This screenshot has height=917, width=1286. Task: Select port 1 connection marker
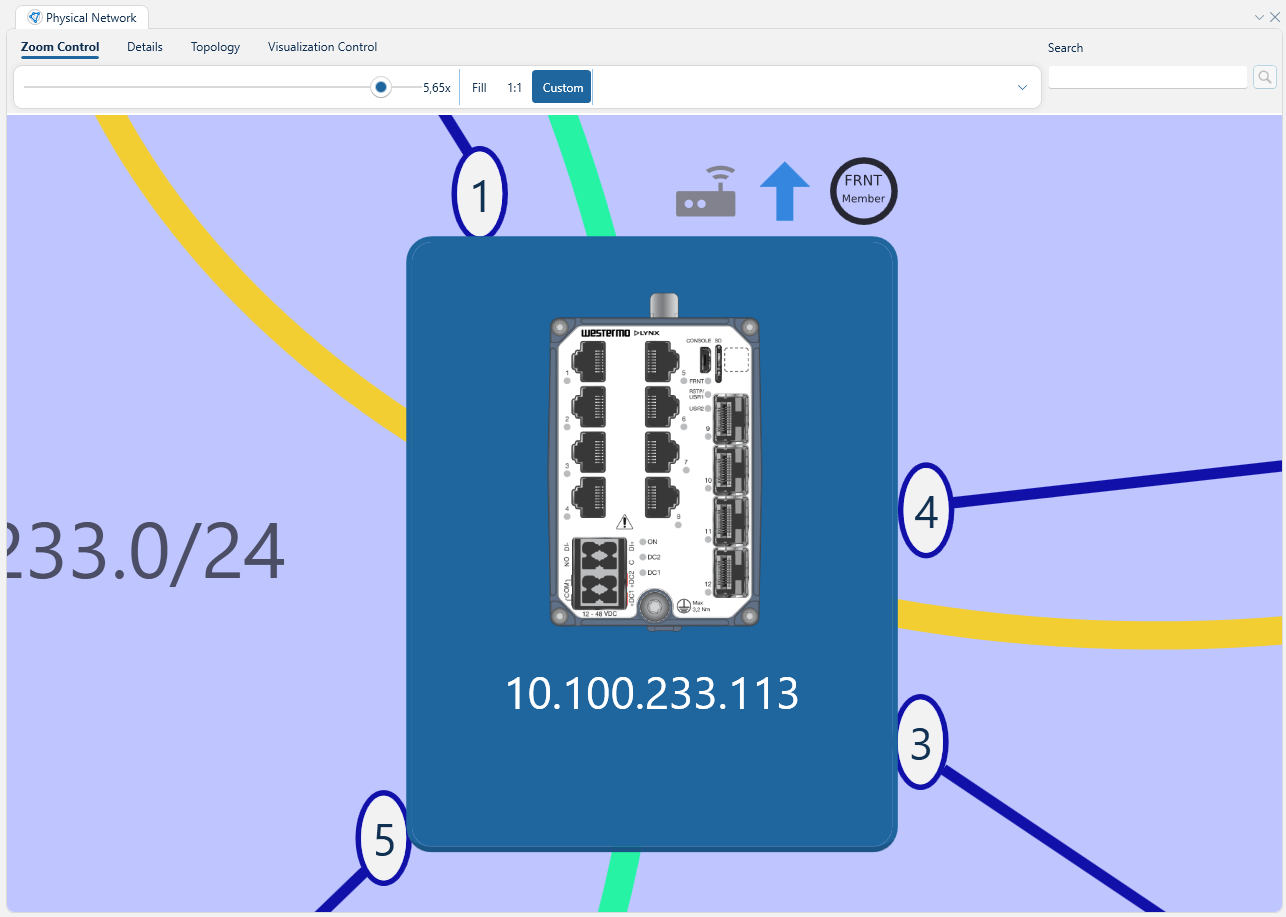coord(480,195)
